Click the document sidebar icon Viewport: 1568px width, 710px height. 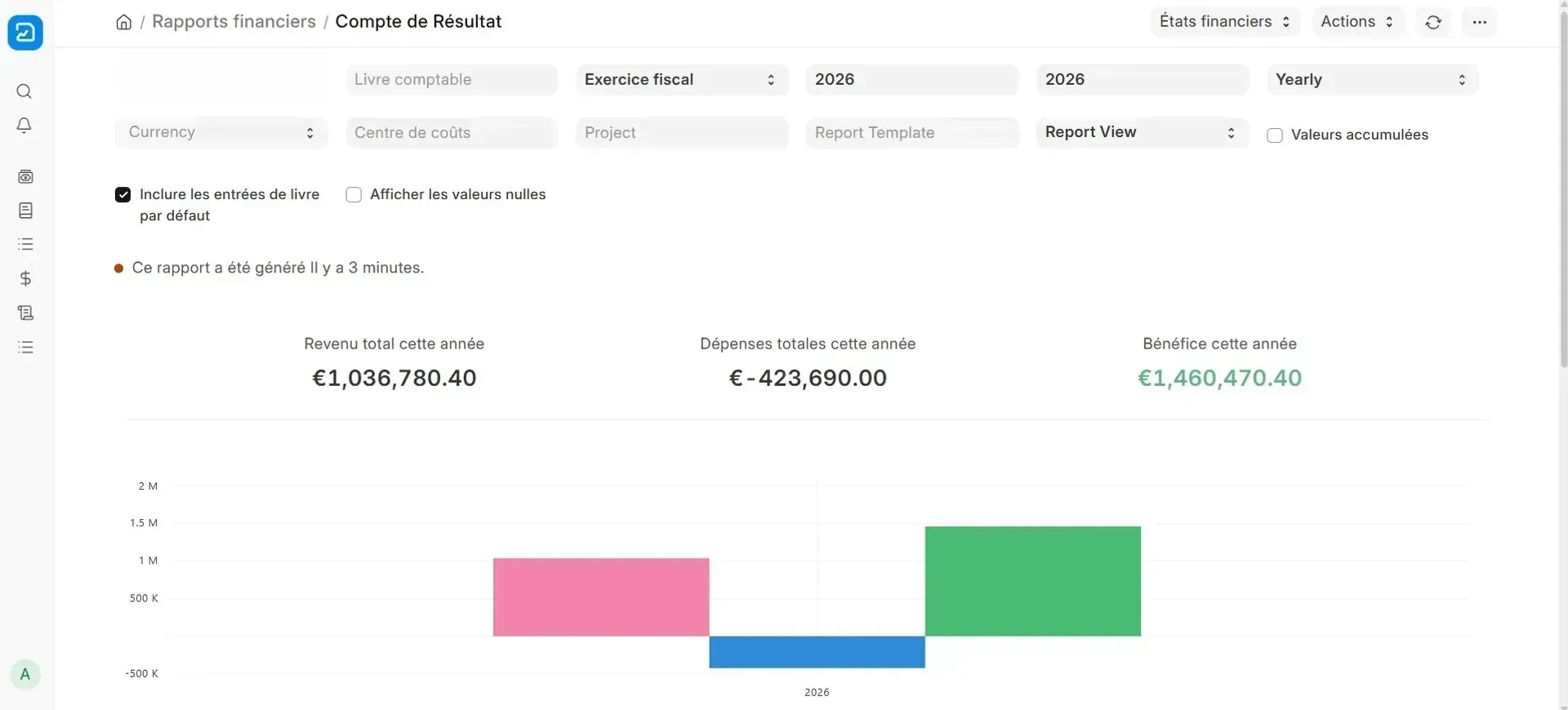pos(25,211)
